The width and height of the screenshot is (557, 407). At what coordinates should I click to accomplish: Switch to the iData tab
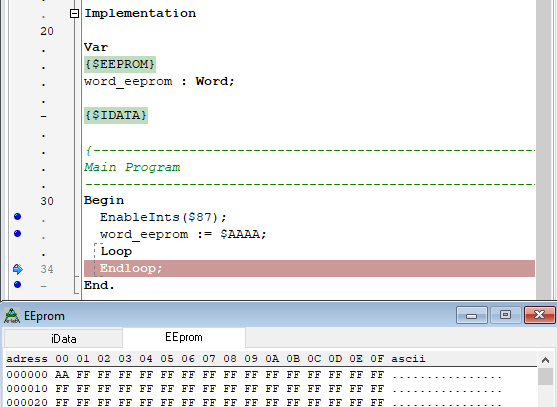(x=64, y=338)
